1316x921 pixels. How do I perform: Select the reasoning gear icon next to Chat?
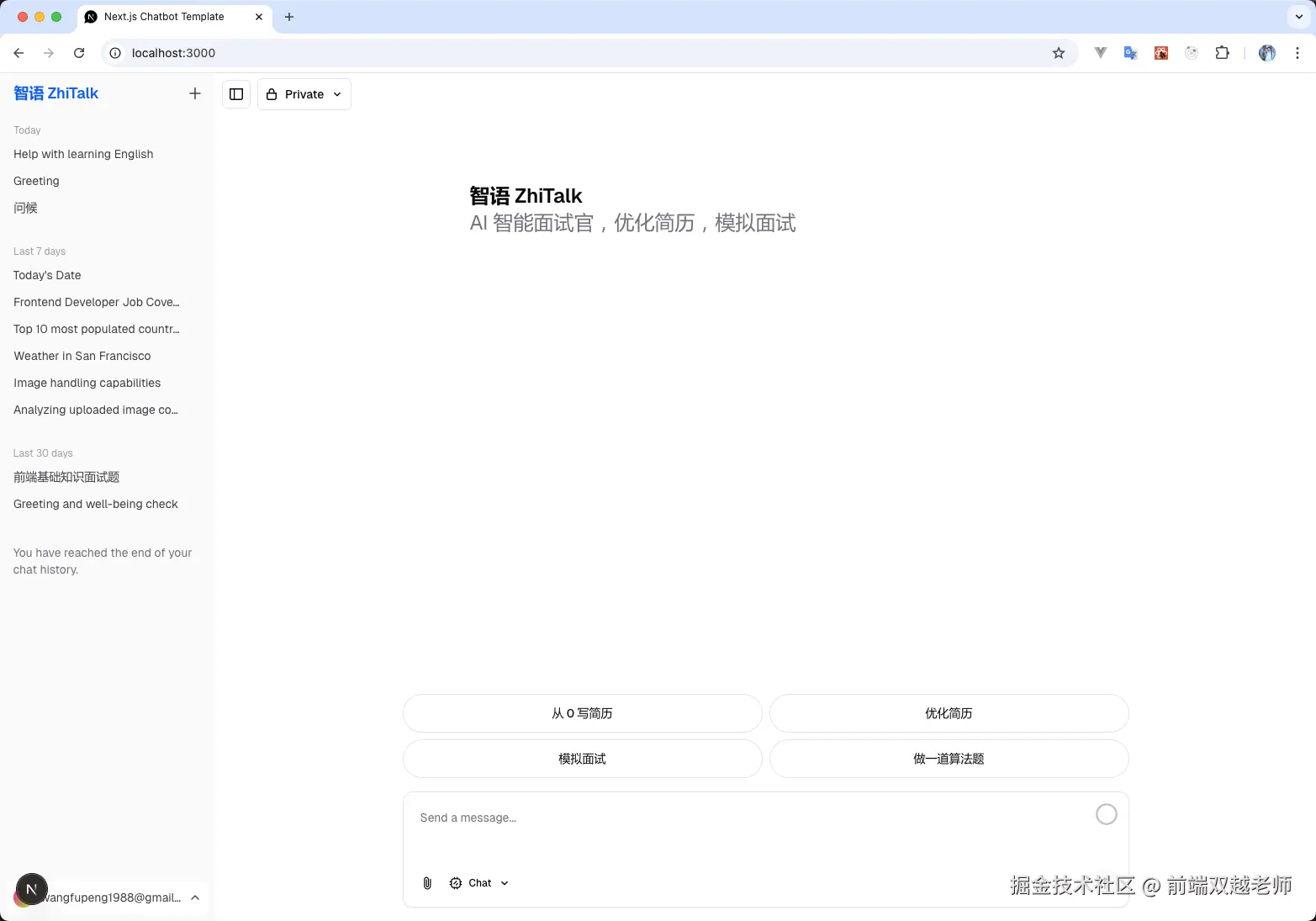(455, 883)
